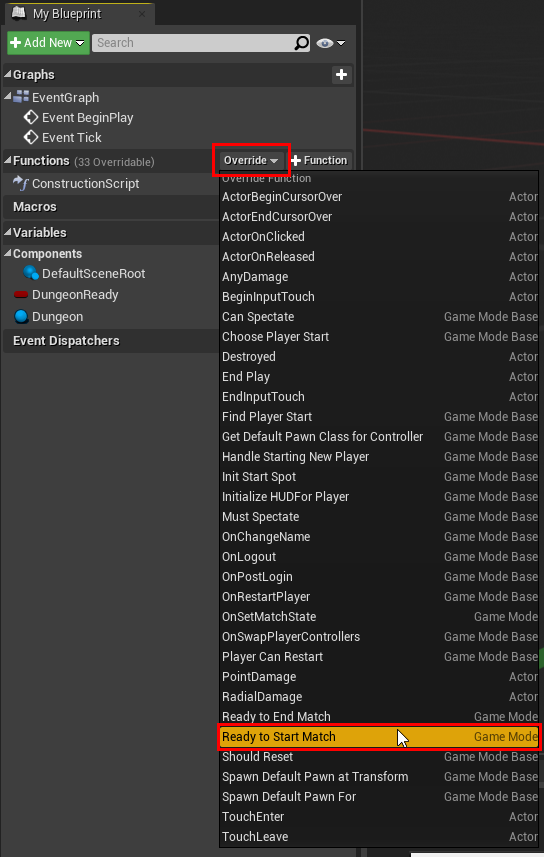Close the My Blueprint tab

(x=142, y=14)
